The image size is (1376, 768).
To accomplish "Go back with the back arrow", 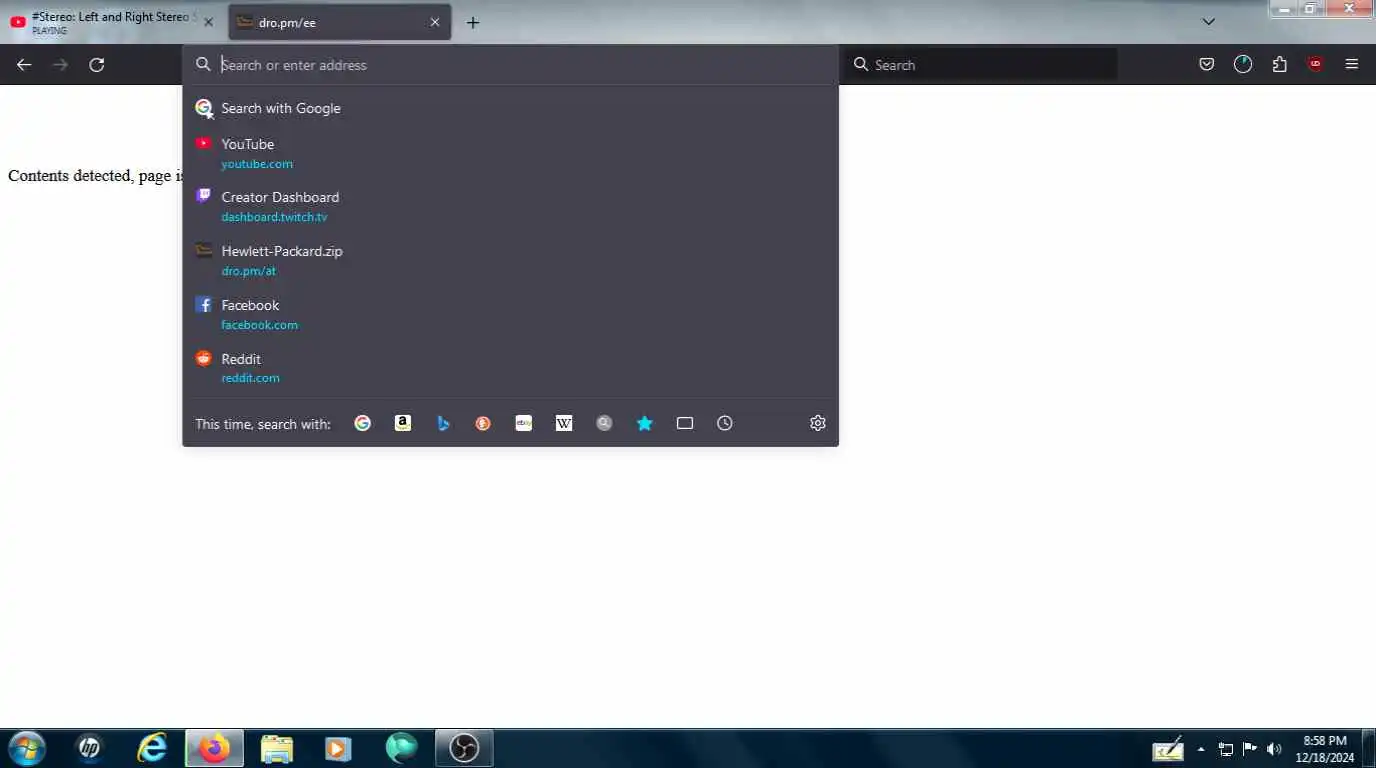I will click(x=24, y=65).
